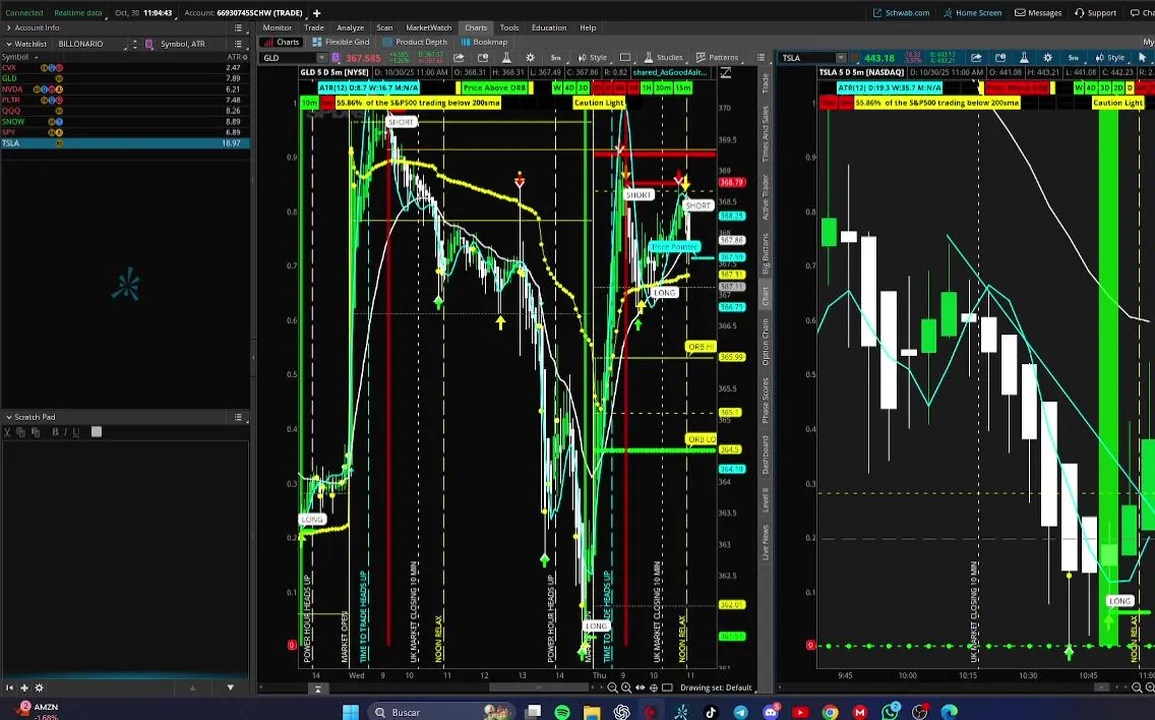The height and width of the screenshot is (720, 1155).
Task: Click the quick time frames icon on the TSLA chart
Action: coord(1000,57)
